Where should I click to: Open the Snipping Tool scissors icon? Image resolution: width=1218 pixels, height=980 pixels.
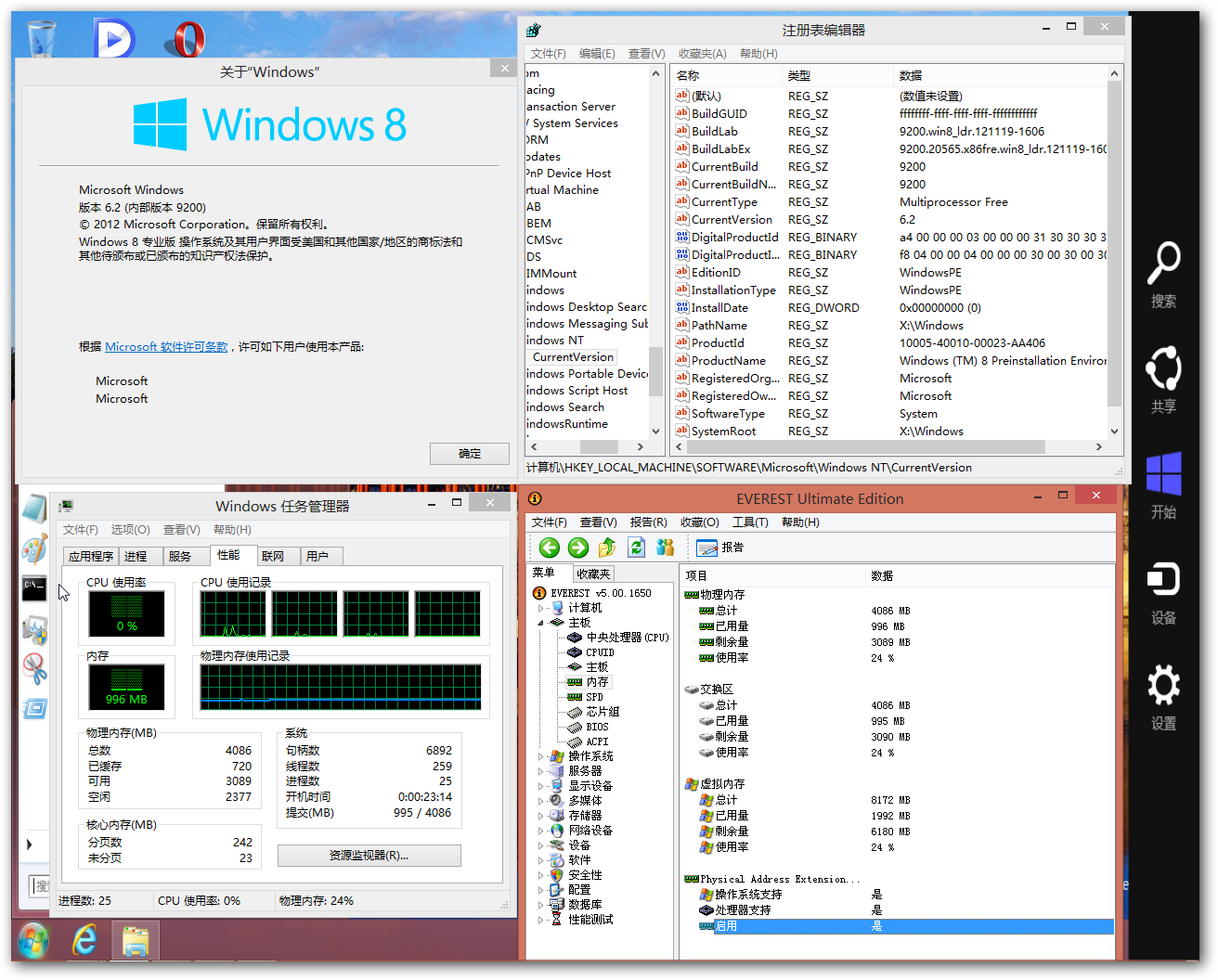pyautogui.click(x=34, y=668)
